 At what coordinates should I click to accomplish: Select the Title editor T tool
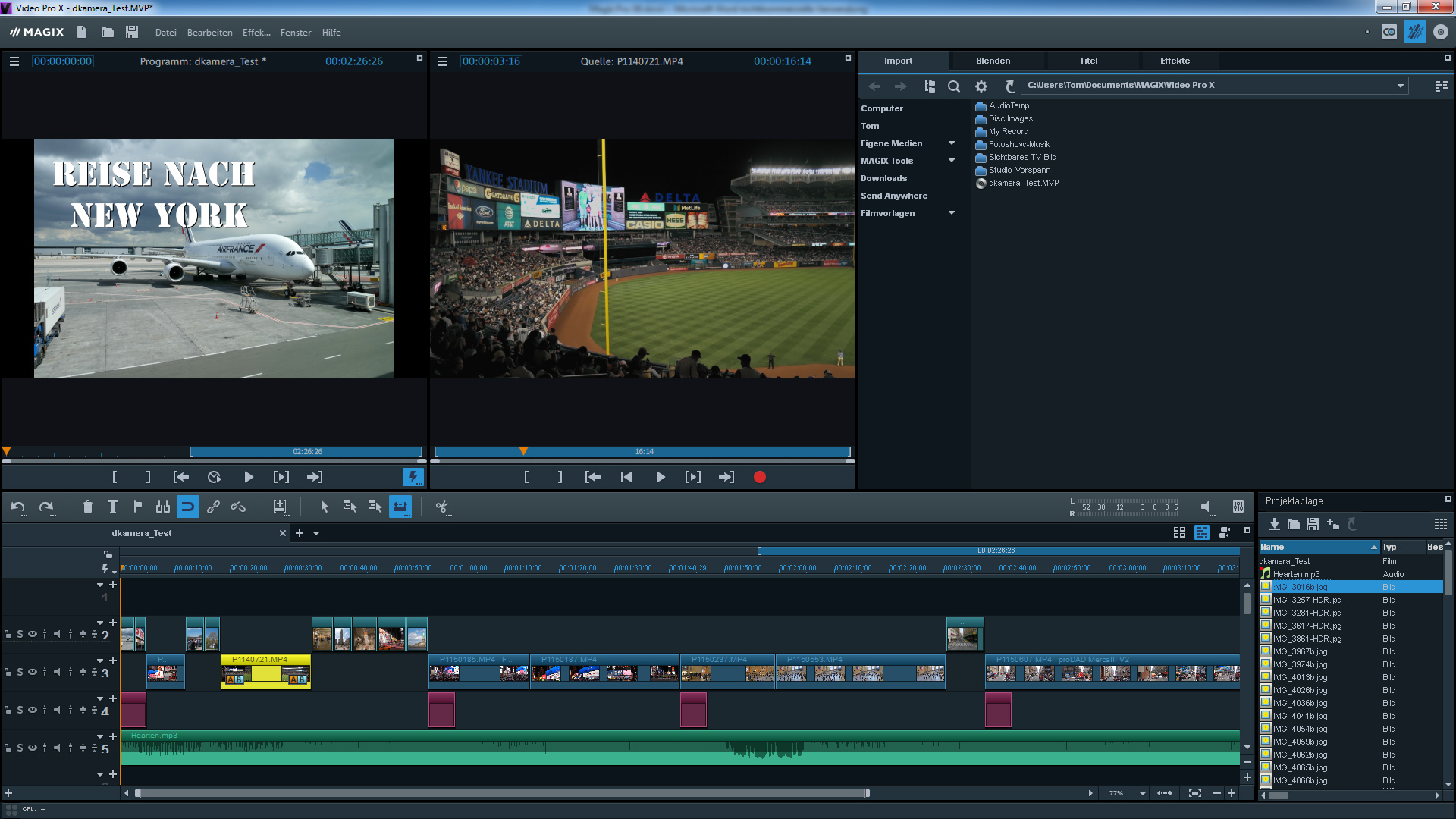pos(112,507)
